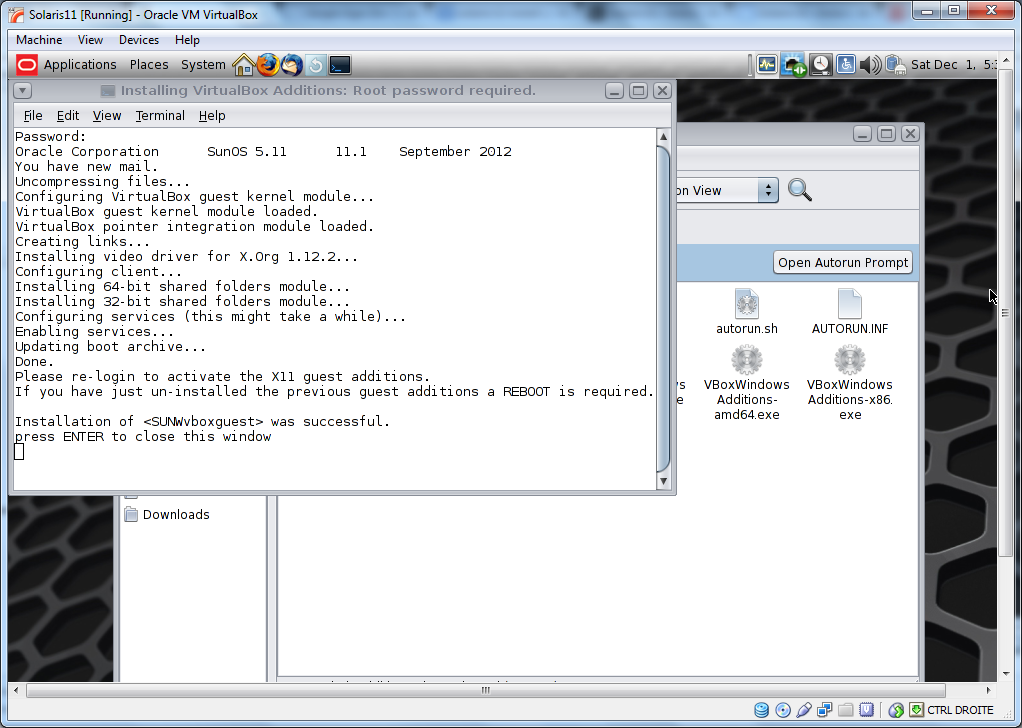This screenshot has height=728, width=1022.
Task: Launch Firefox from the top panel
Action: pyautogui.click(x=267, y=65)
